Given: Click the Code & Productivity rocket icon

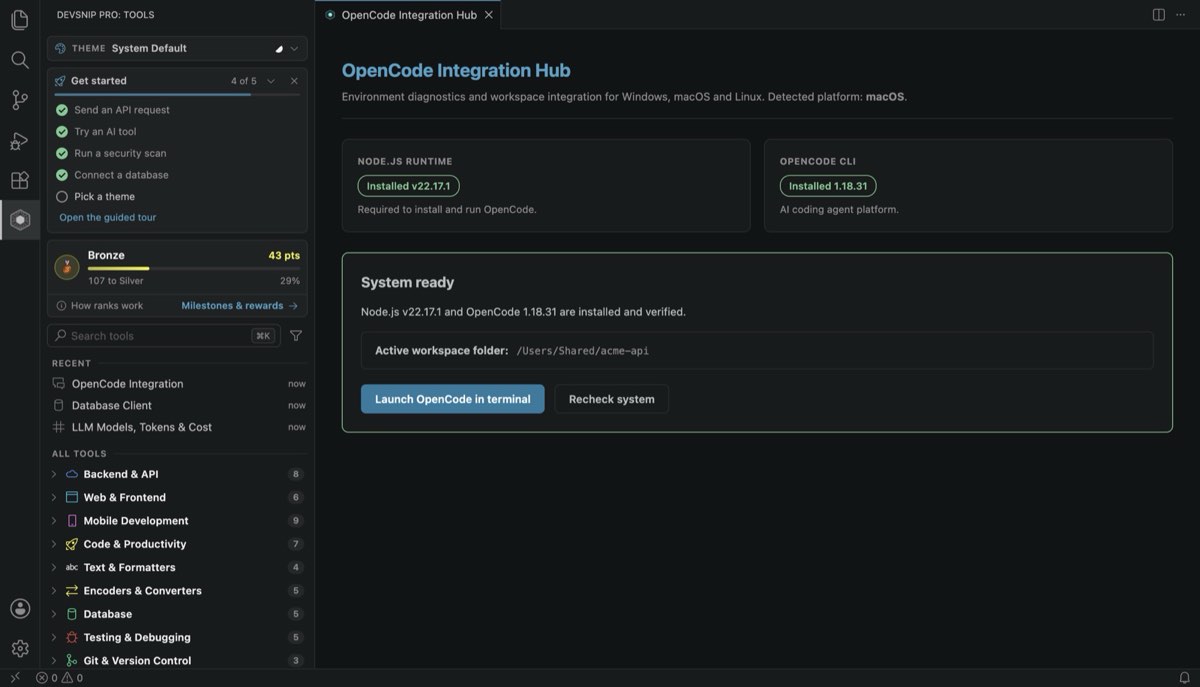Looking at the screenshot, I should (72, 544).
